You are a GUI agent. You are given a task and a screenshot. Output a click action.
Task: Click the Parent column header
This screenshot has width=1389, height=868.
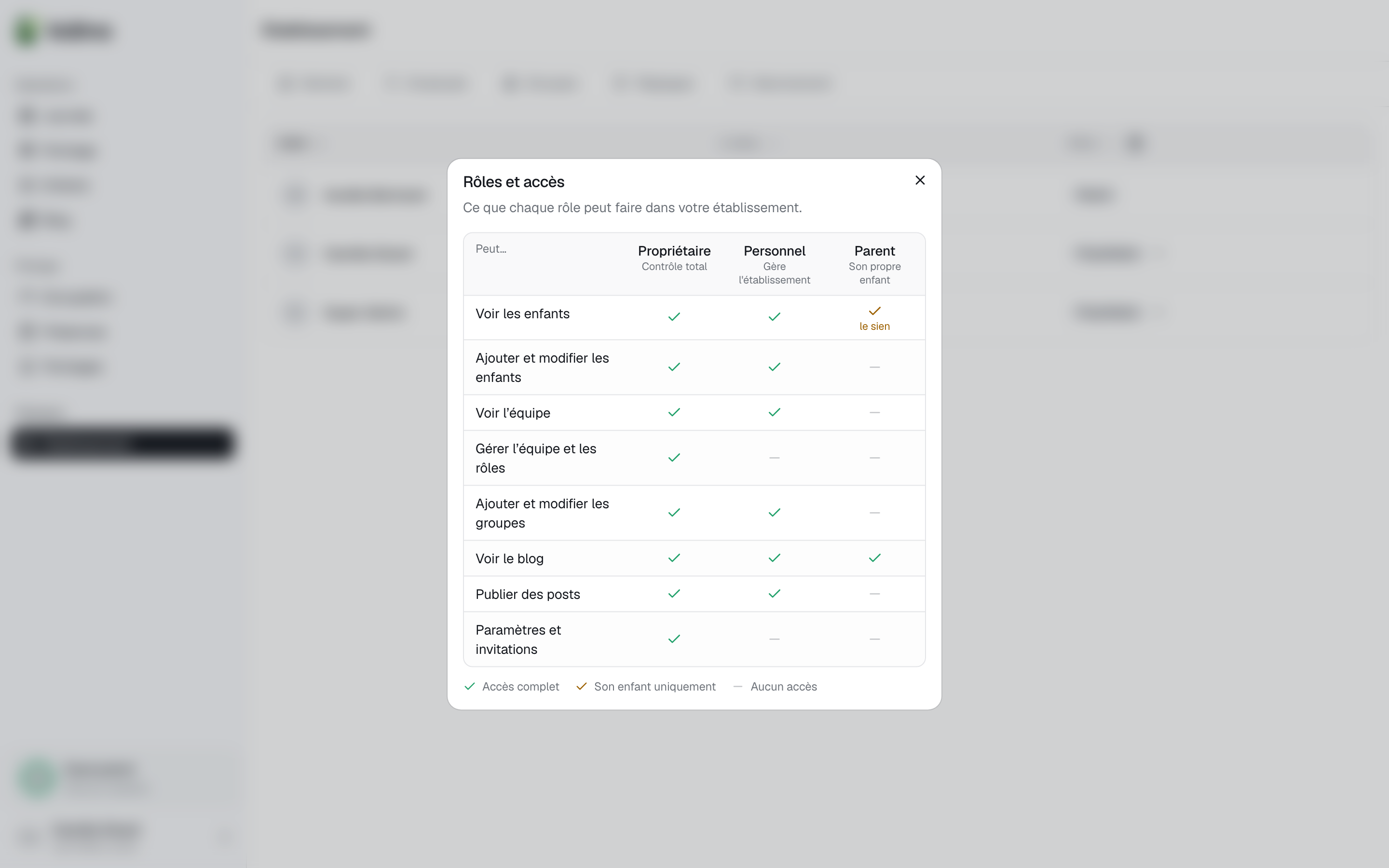874,251
